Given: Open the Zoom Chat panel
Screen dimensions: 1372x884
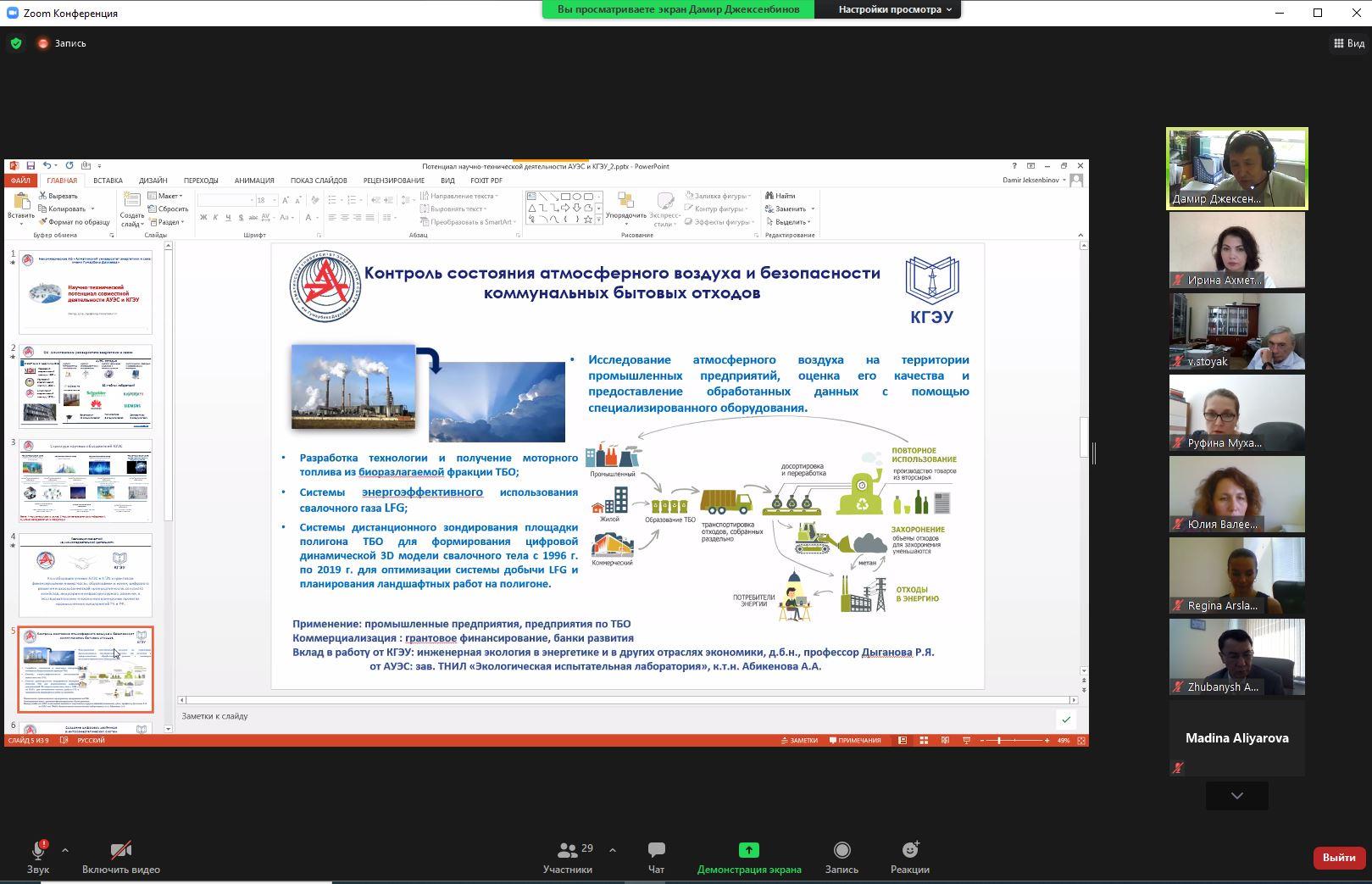Looking at the screenshot, I should [656, 857].
